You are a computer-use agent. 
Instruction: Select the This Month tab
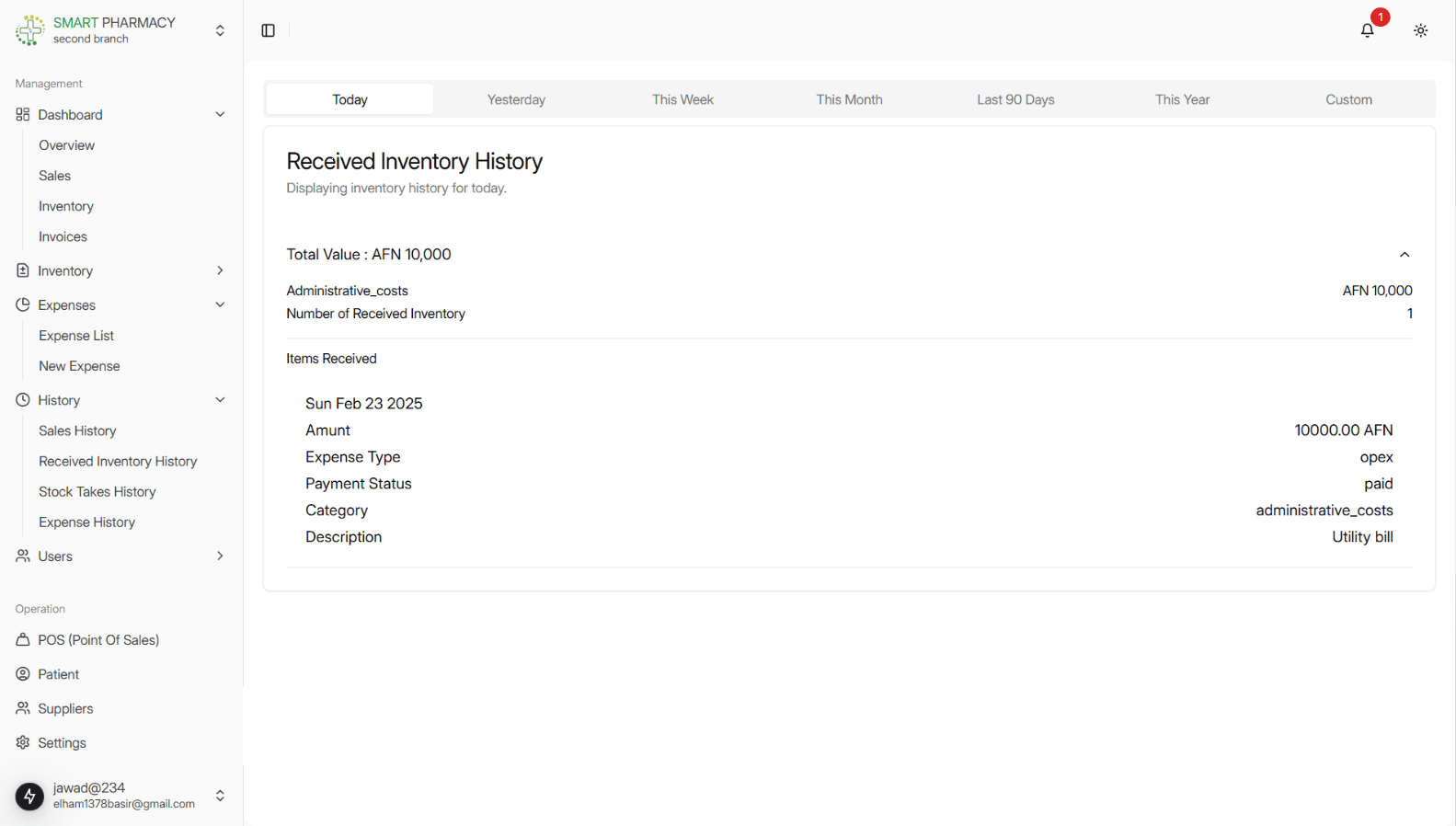(849, 99)
